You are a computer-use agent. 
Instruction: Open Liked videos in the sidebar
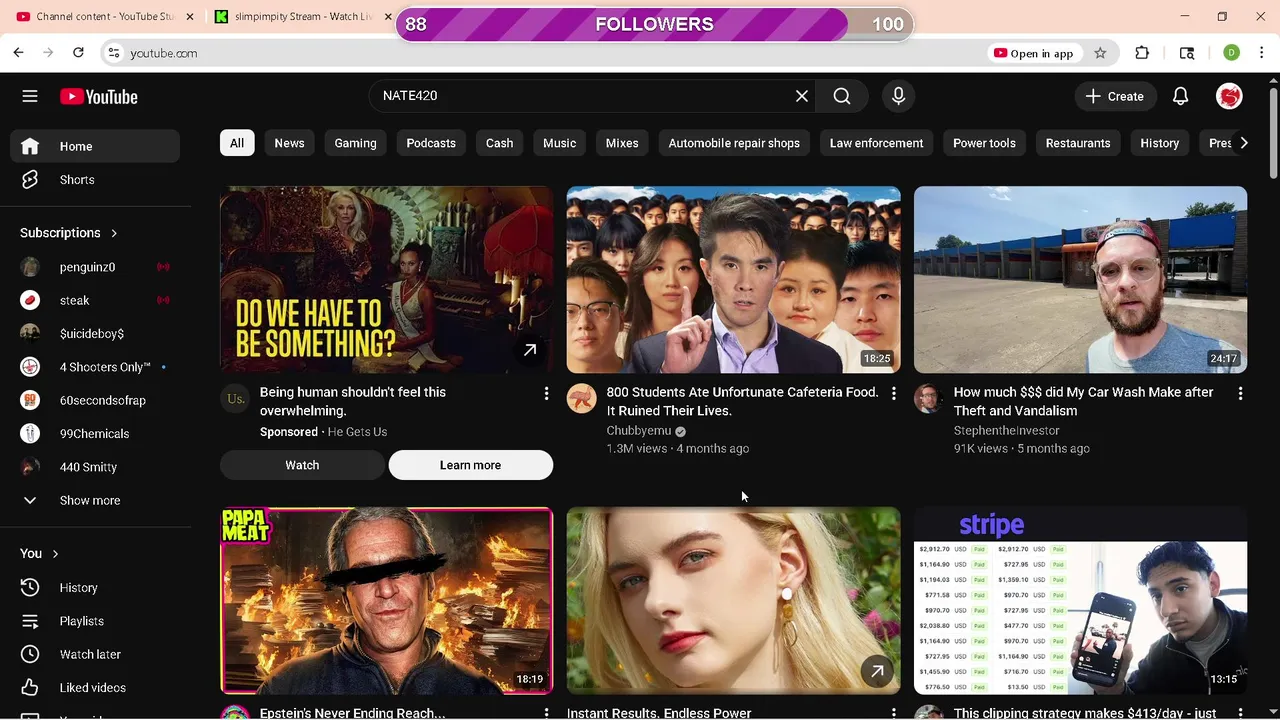95,688
